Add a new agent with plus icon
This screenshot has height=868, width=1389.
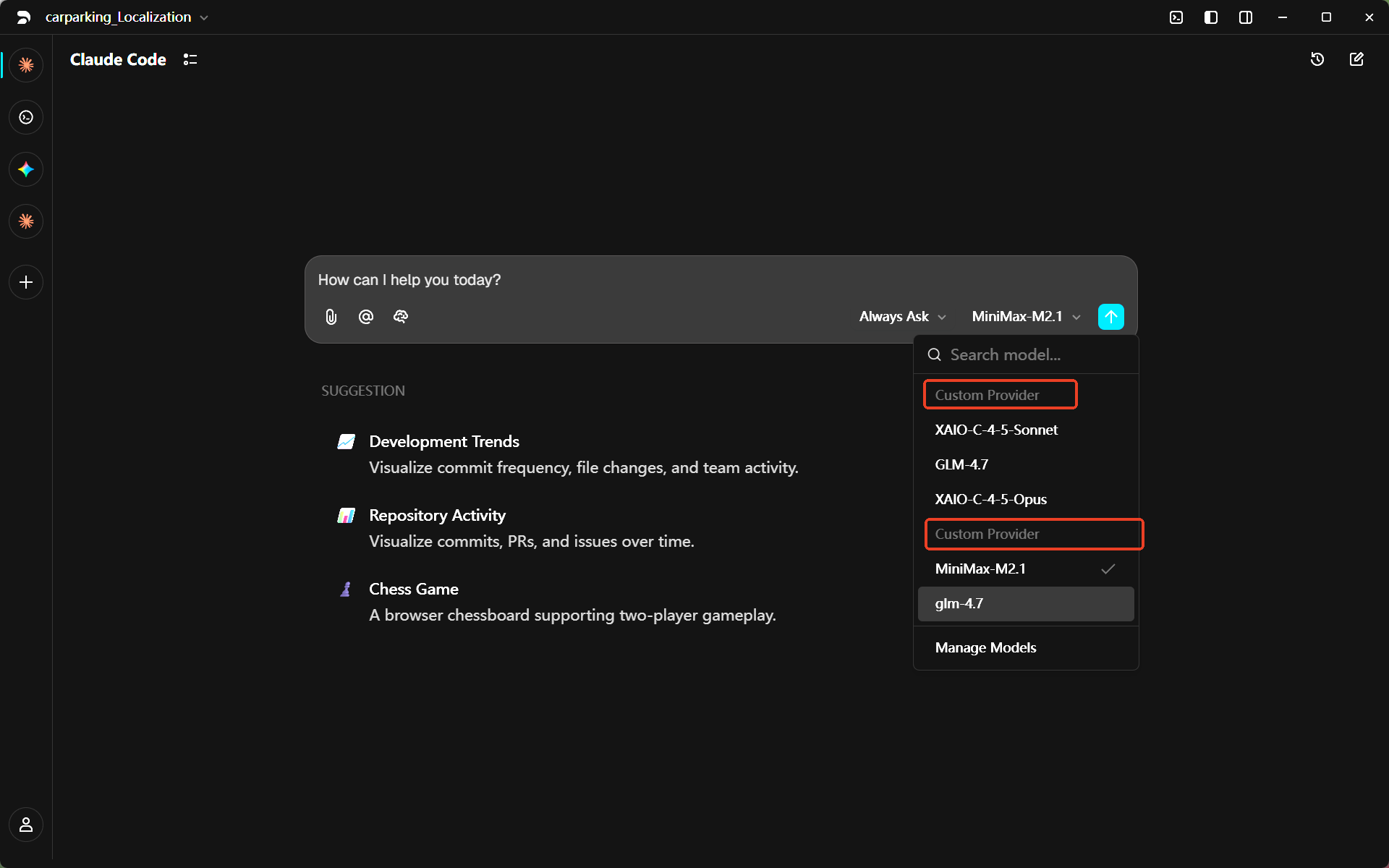click(x=26, y=282)
